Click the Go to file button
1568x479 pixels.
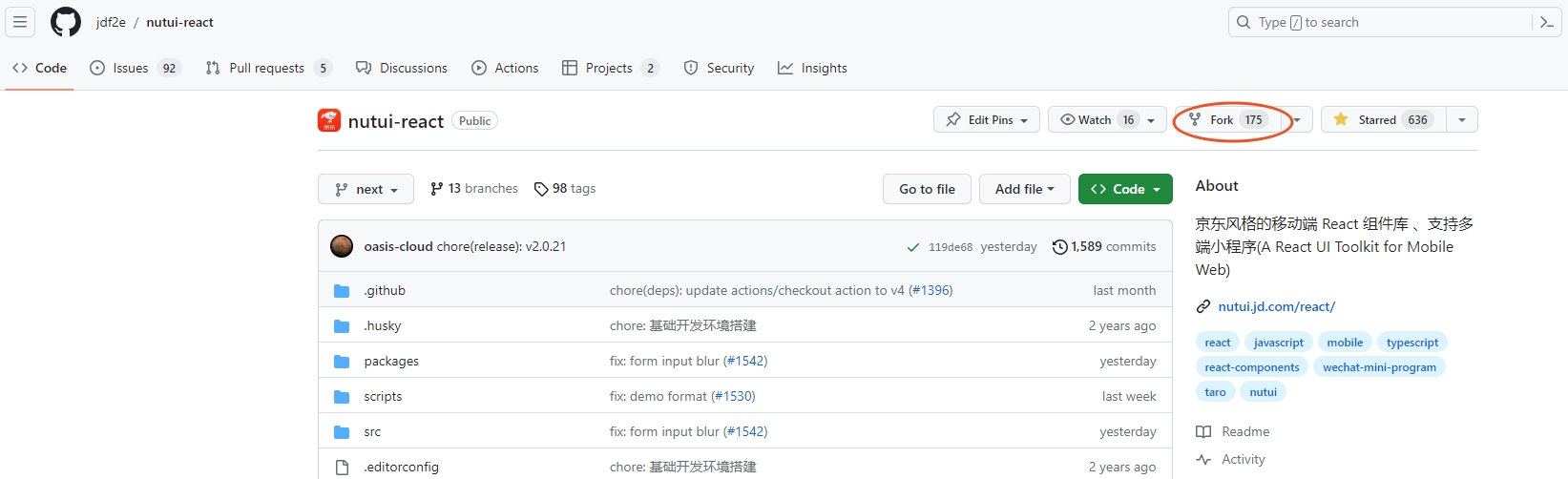point(927,189)
